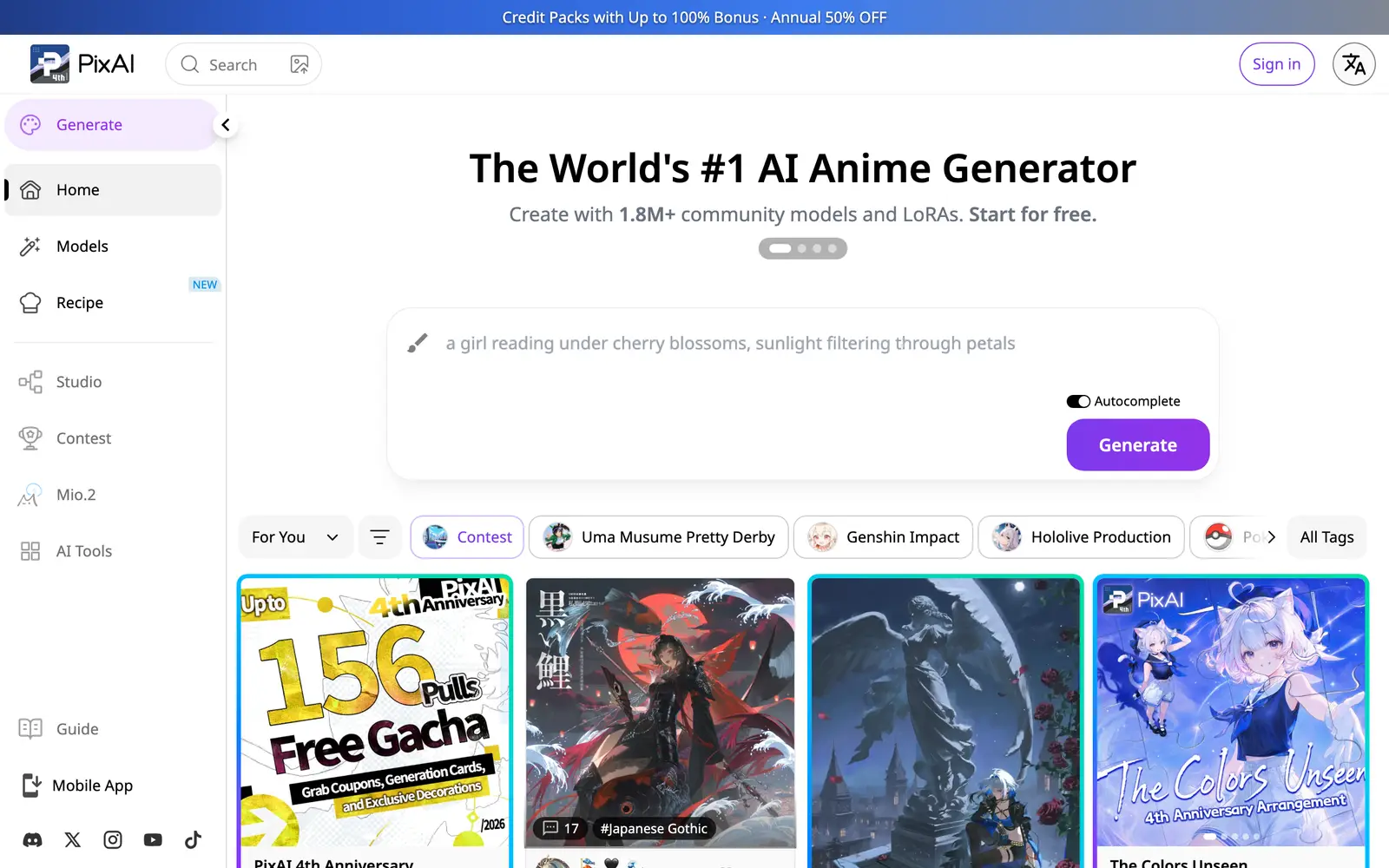Screen dimensions: 1389x868
Task: Click the search magnifier icon
Action: point(189,64)
